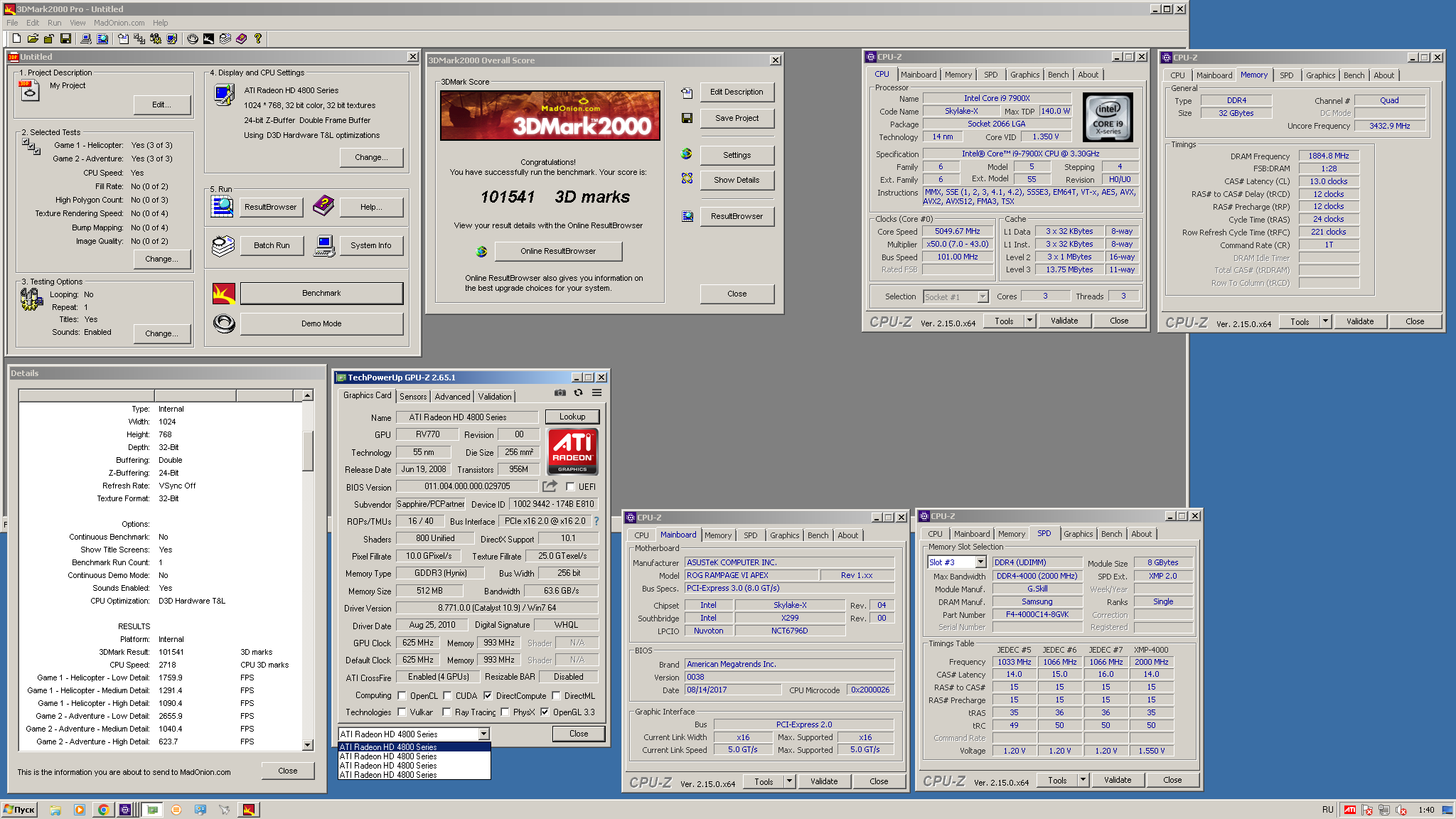This screenshot has width=1456, height=819.
Task: Click the open project folder toolbar icon
Action: point(33,38)
